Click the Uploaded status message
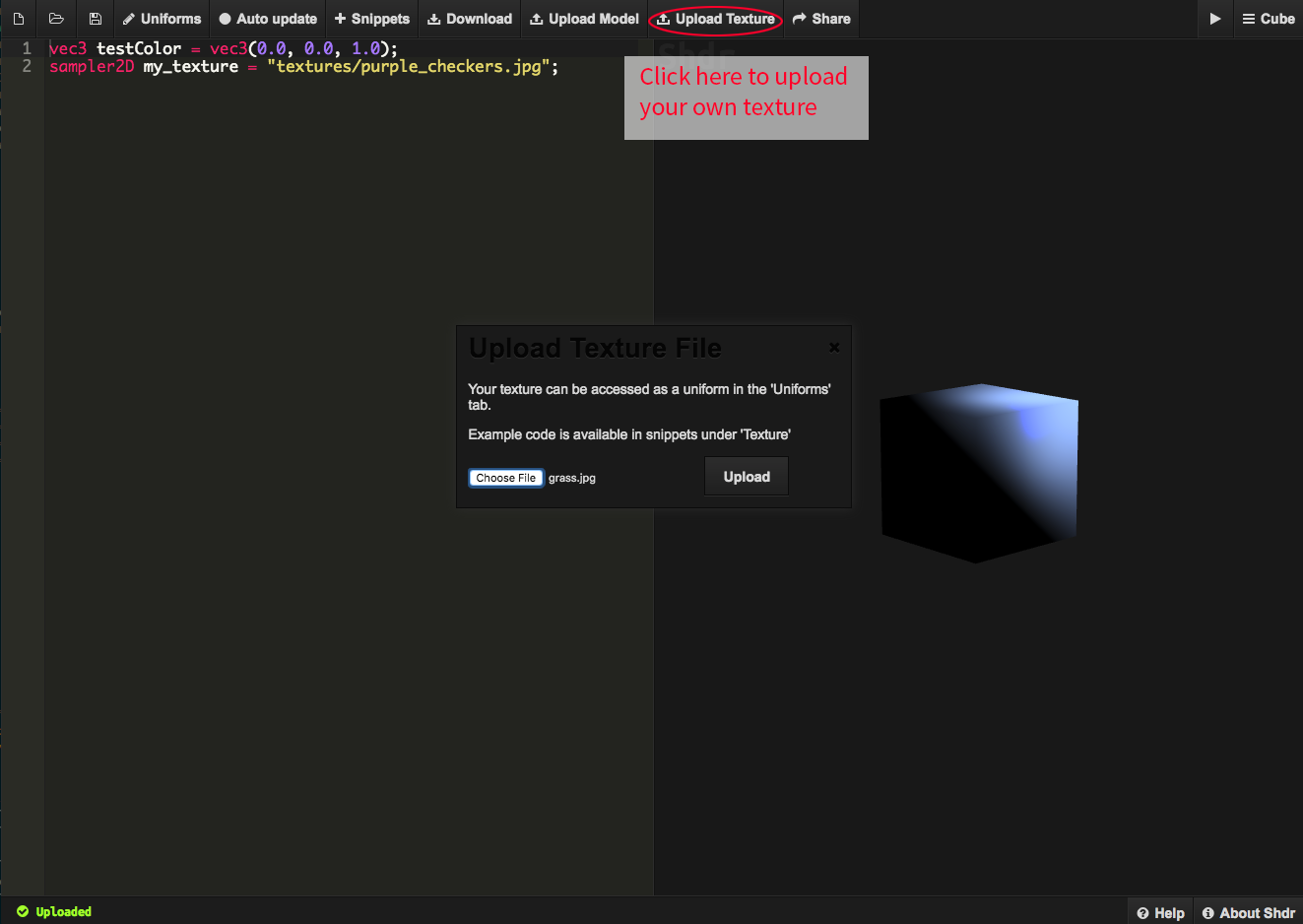 54,911
